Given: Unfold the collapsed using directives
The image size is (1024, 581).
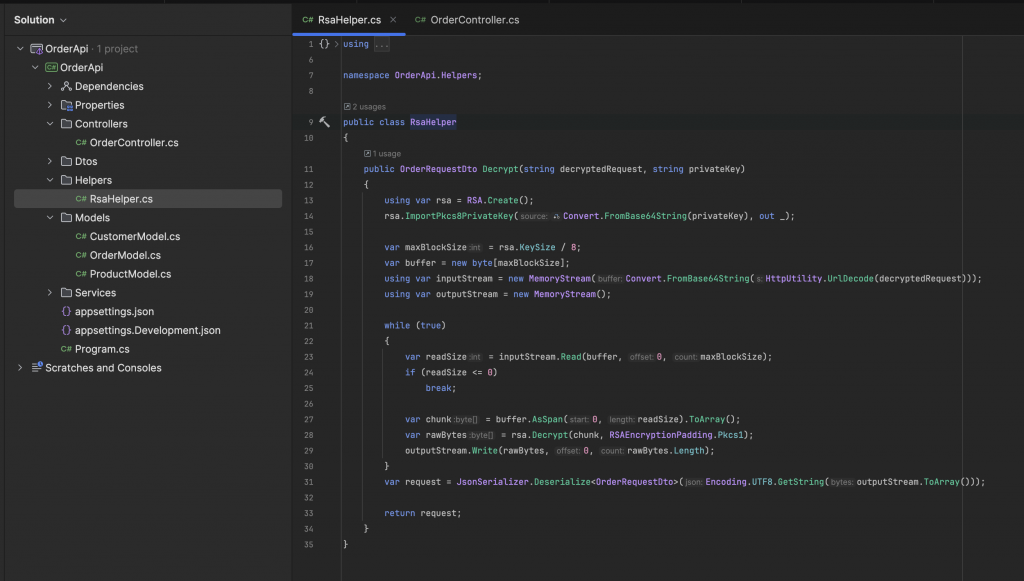Looking at the screenshot, I should [380, 44].
